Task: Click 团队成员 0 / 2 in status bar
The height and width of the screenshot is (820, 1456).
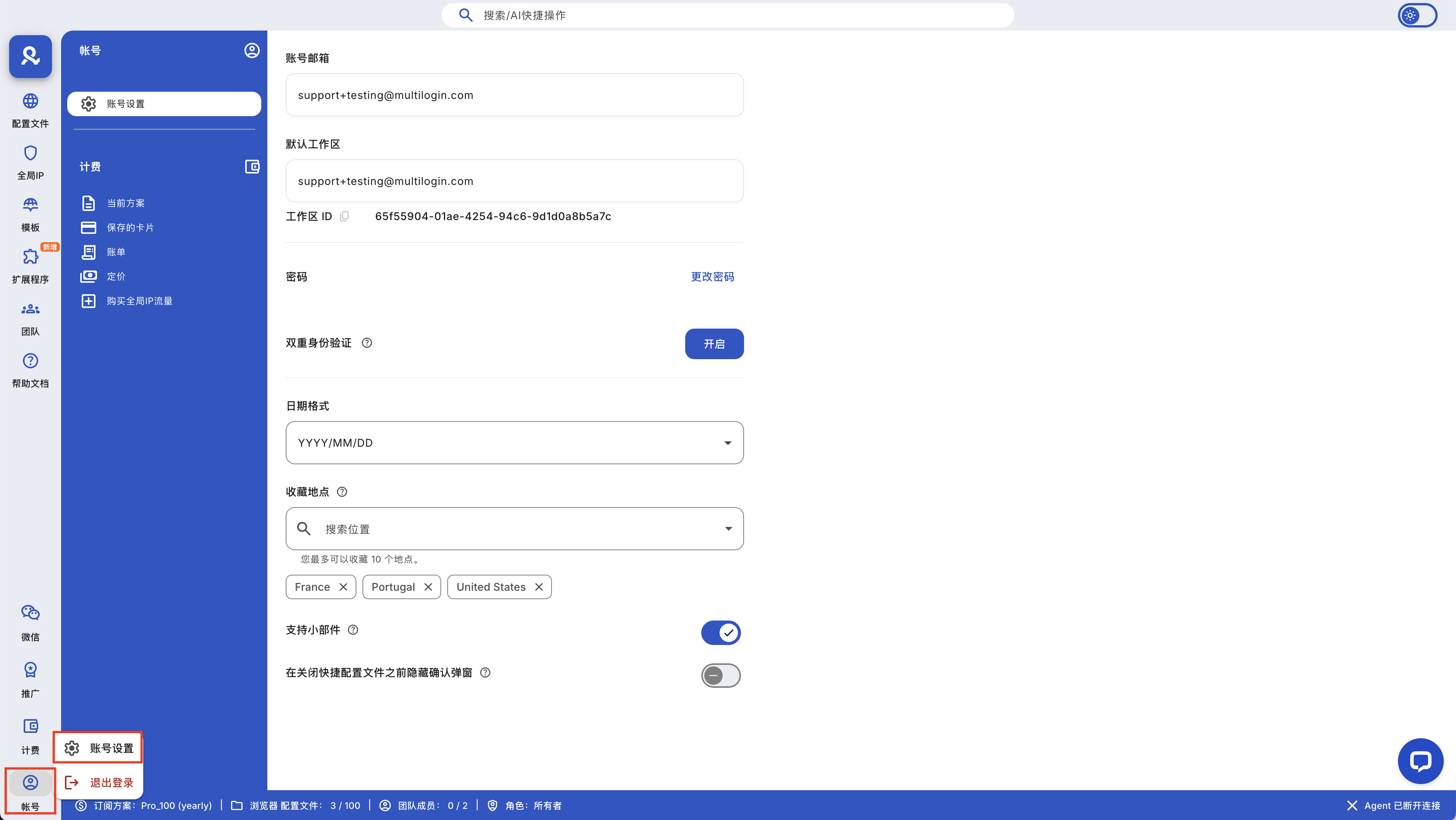Action: pos(423,805)
